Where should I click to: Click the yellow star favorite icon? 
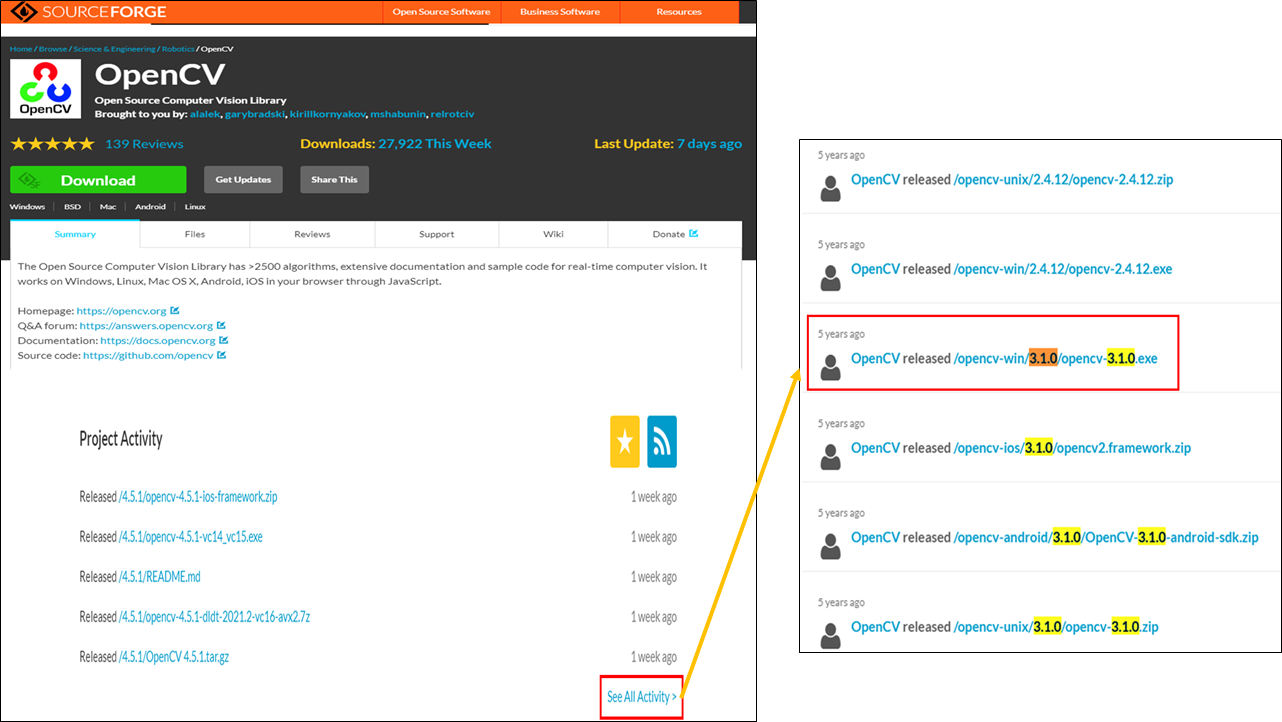(625, 441)
